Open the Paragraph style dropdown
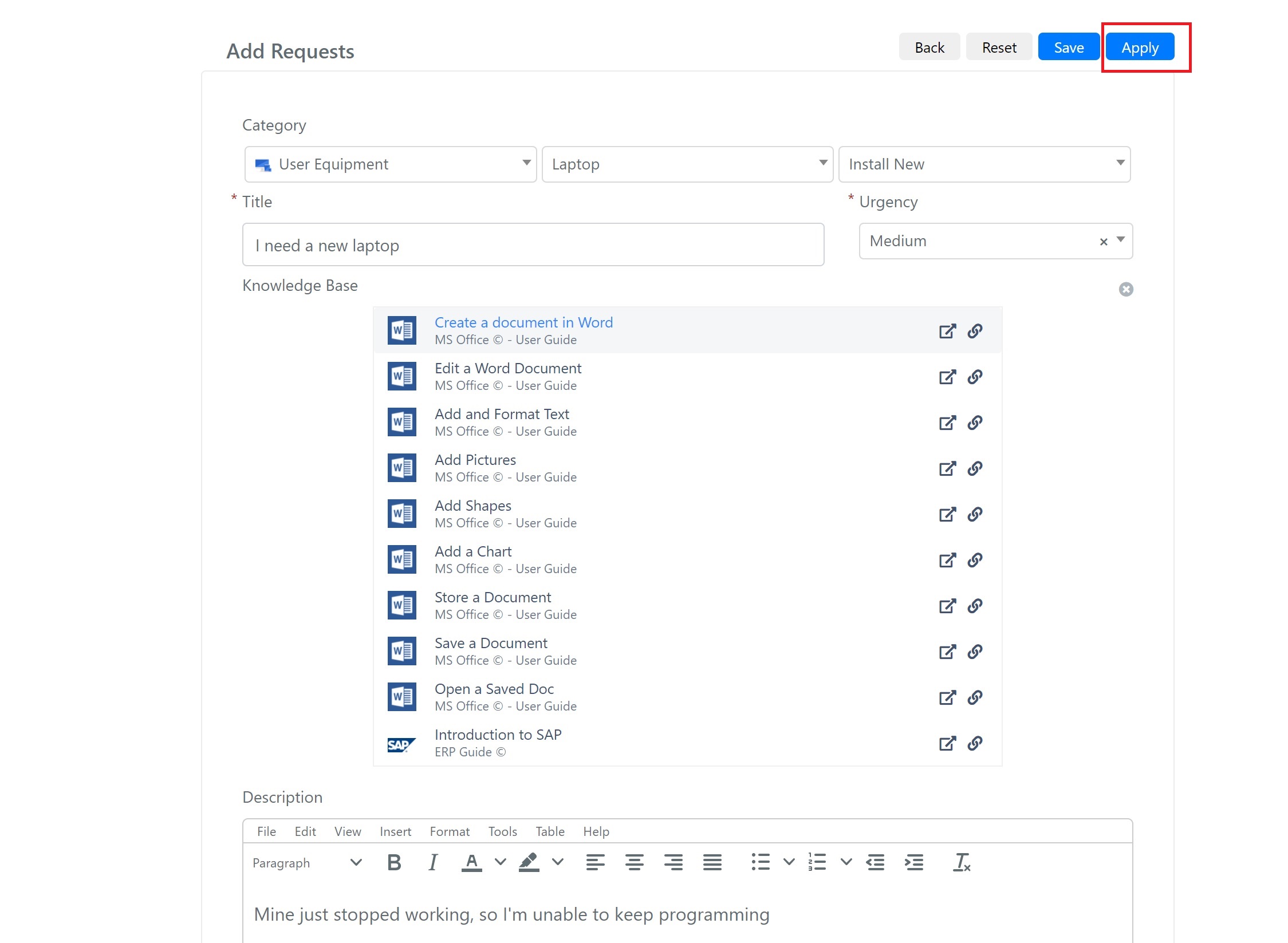 308,863
